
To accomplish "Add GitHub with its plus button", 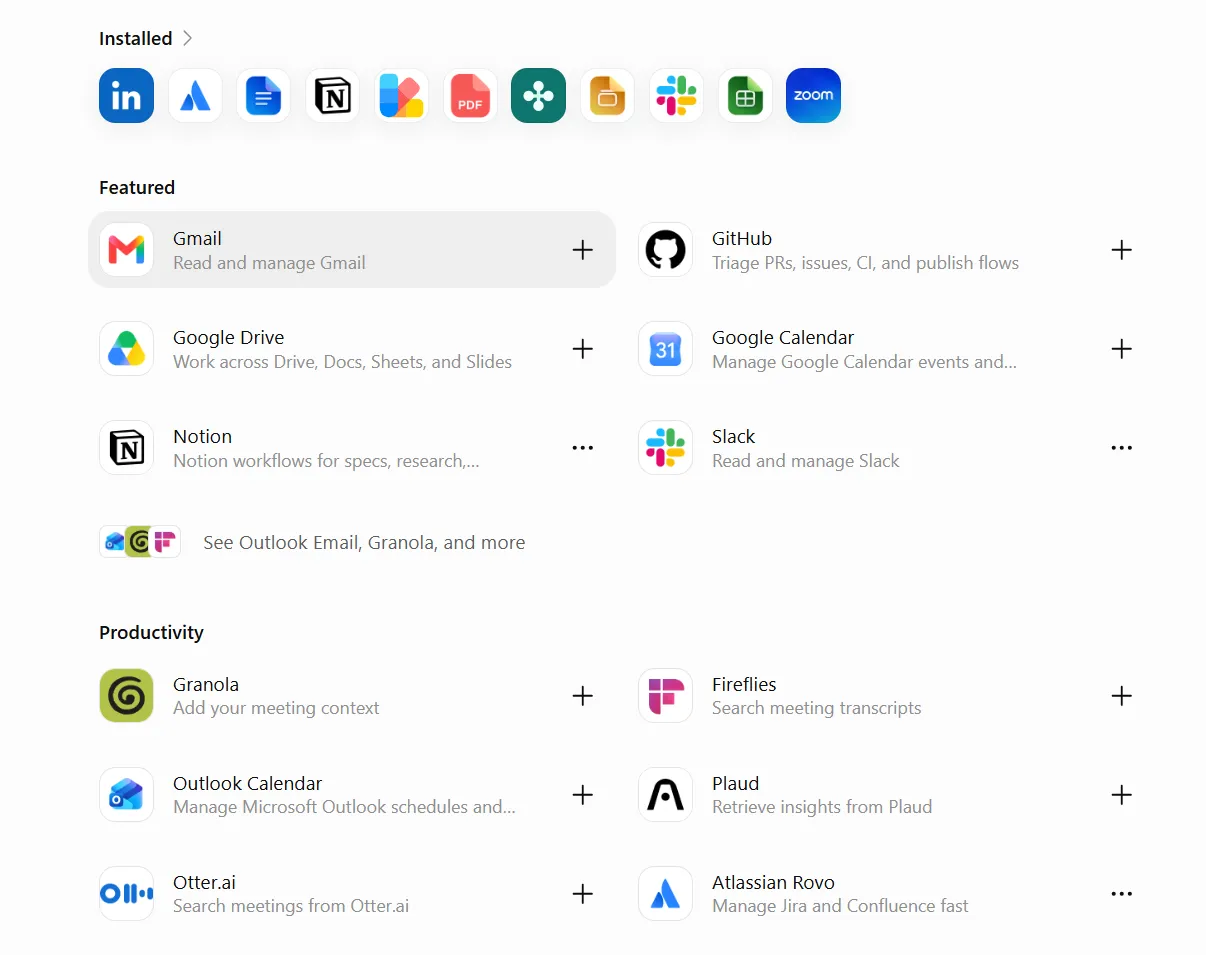I will point(1122,250).
